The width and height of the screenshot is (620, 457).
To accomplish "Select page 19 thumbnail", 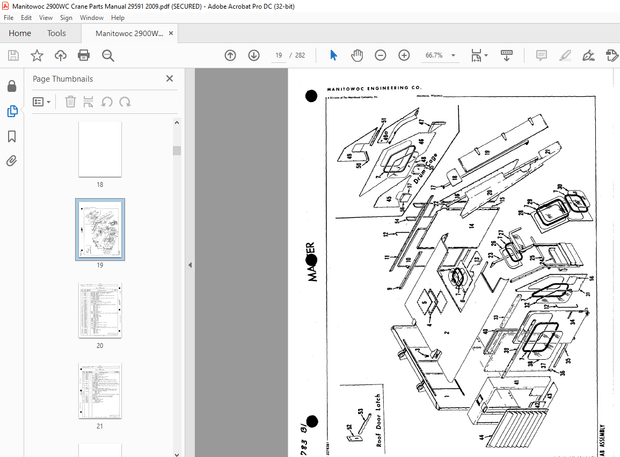I will tap(100, 230).
